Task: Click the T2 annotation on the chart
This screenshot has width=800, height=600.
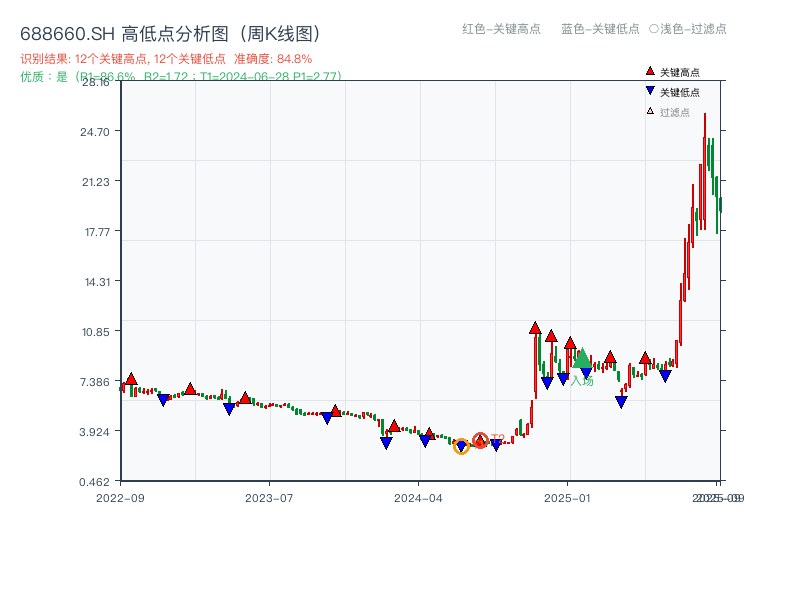Action: point(496,437)
